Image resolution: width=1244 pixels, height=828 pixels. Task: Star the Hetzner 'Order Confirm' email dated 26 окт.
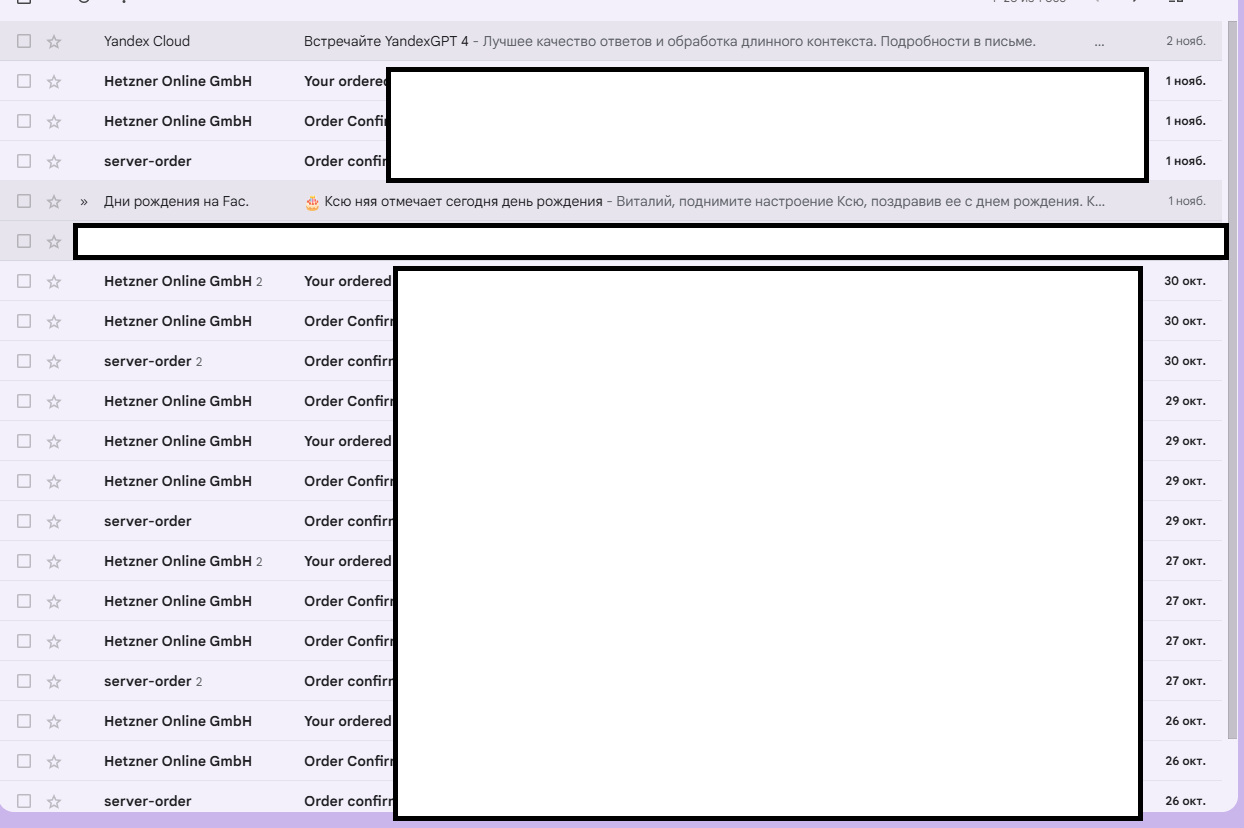54,761
